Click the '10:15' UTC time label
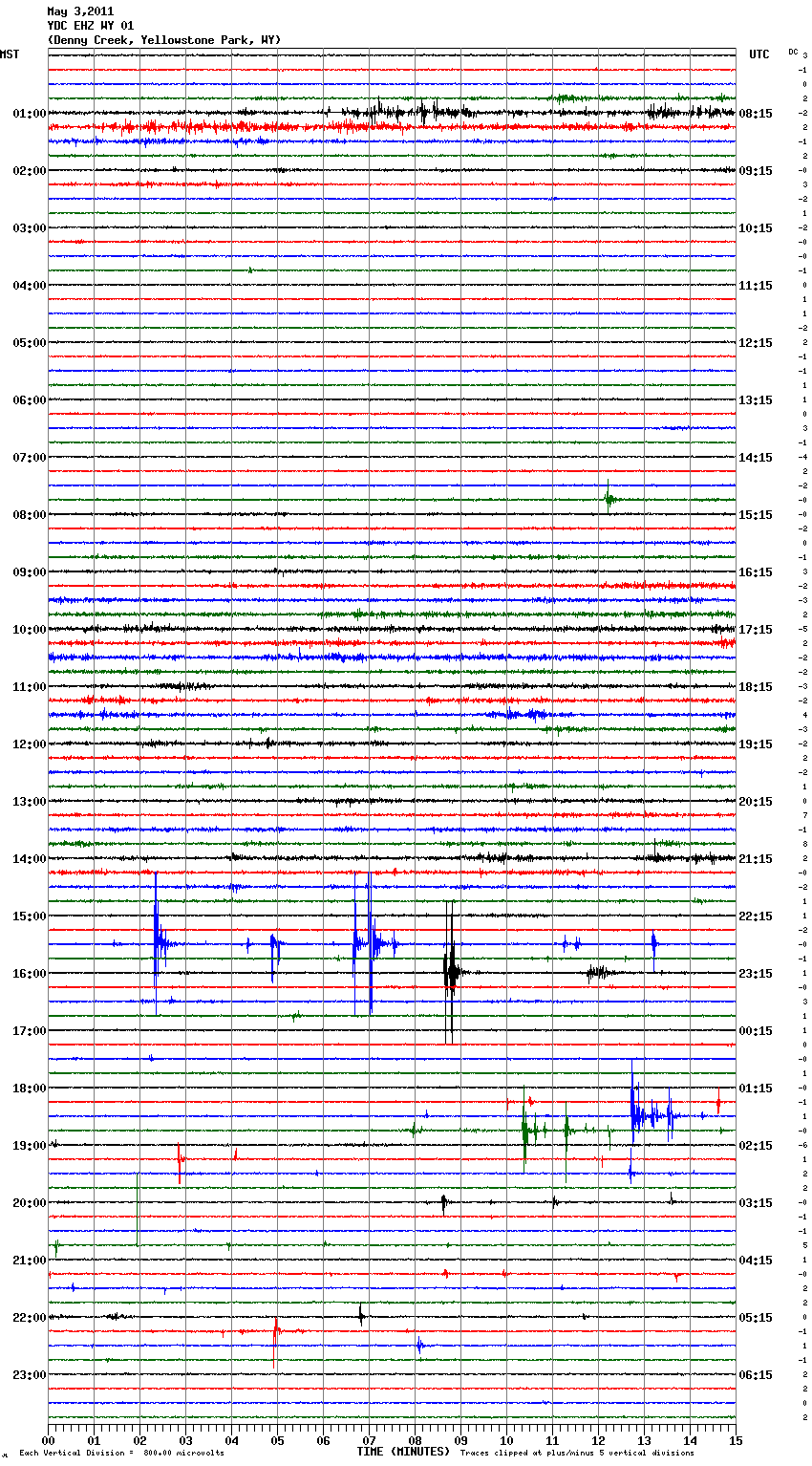This screenshot has height=1466, width=812. 756,228
